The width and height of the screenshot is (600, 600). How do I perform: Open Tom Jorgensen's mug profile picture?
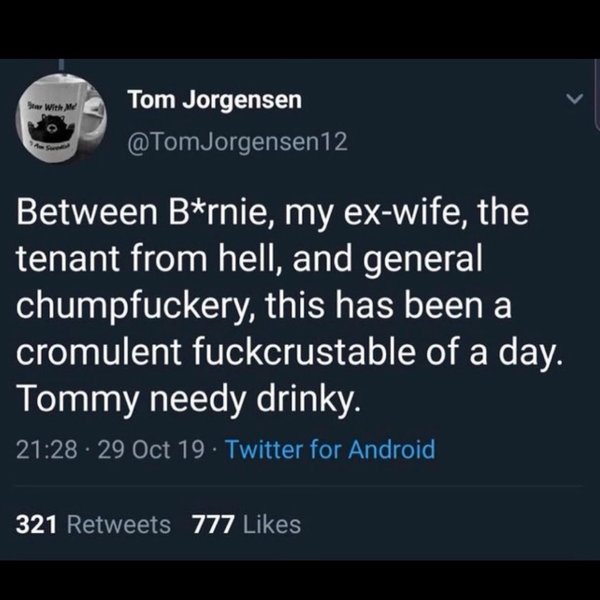57,123
